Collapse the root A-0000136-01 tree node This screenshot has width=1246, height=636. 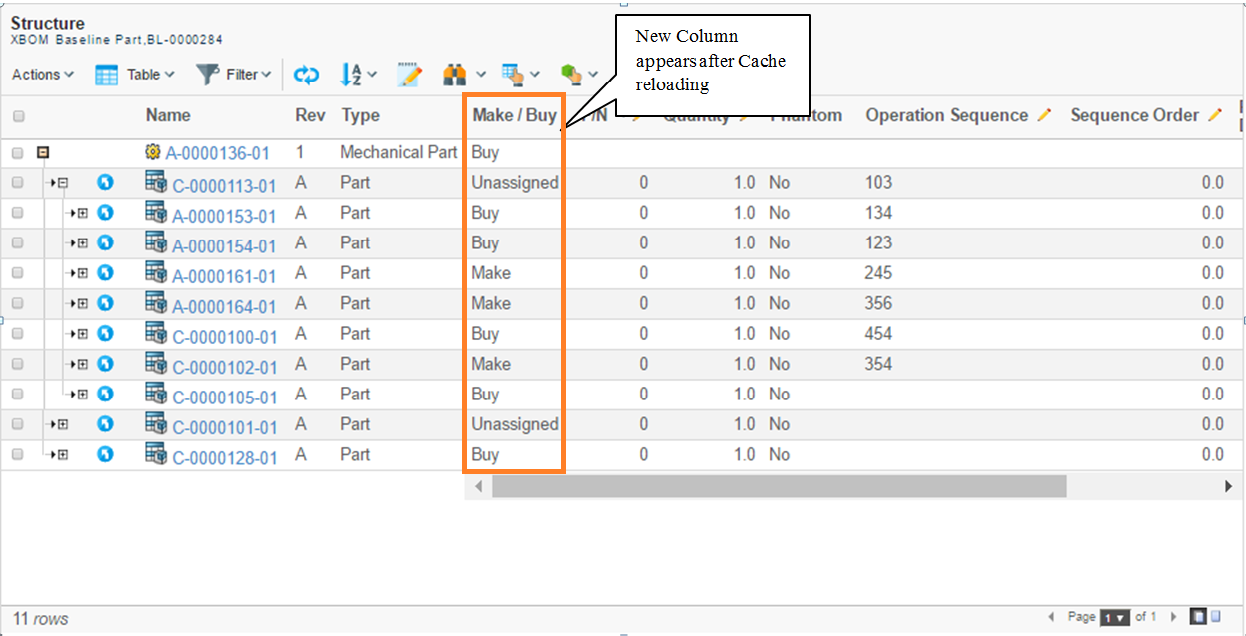pyautogui.click(x=43, y=153)
